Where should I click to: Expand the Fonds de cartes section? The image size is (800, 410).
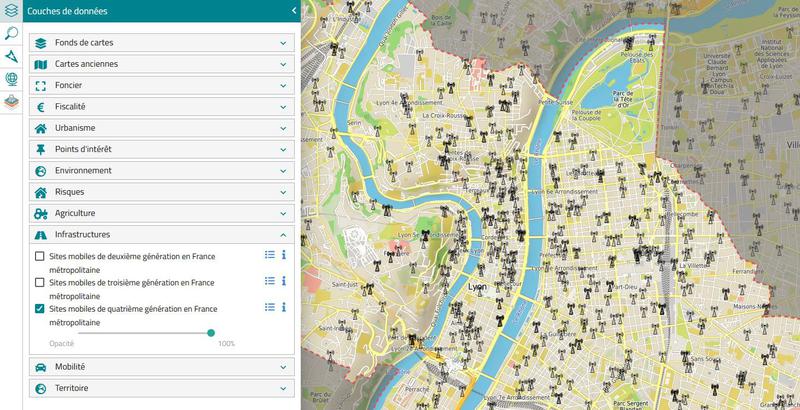(161, 43)
